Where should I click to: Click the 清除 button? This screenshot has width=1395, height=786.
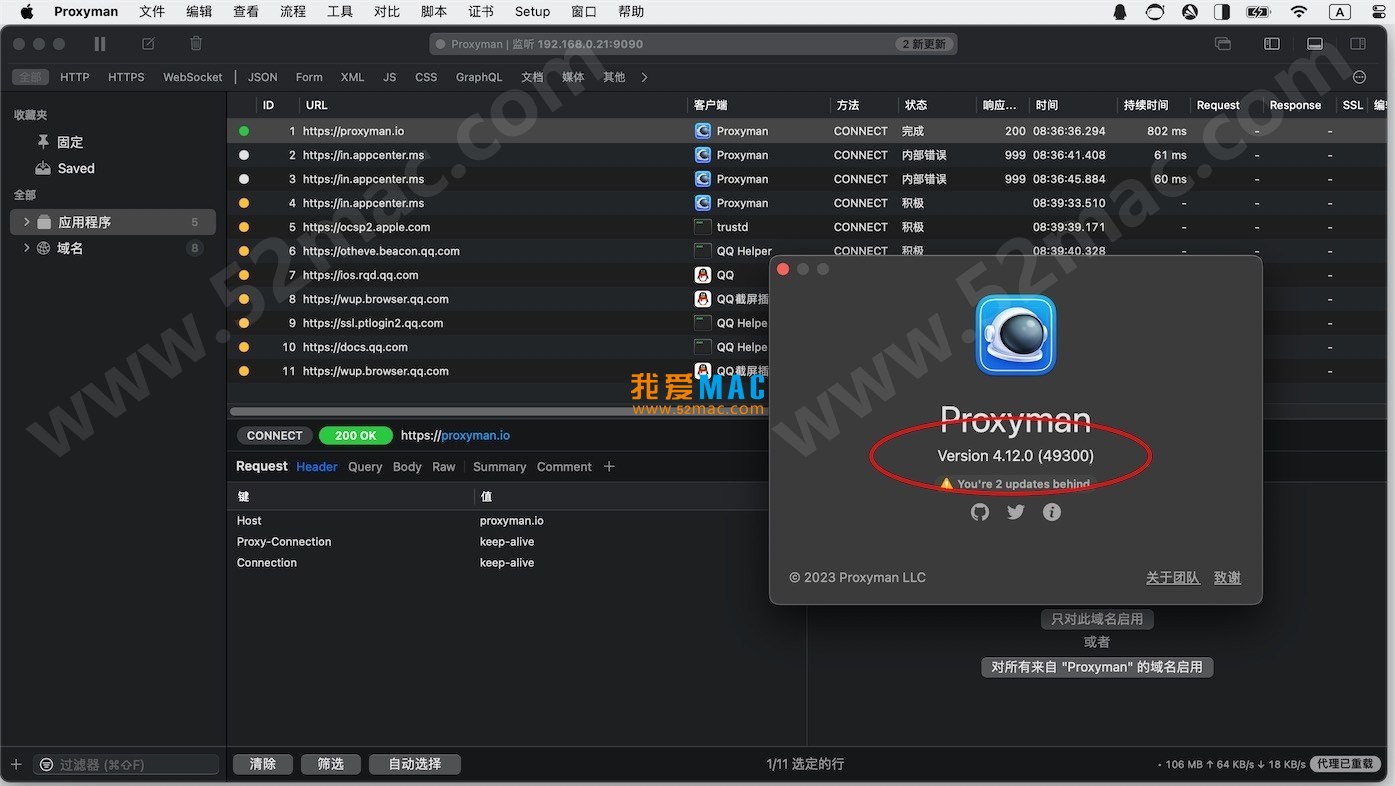(263, 764)
